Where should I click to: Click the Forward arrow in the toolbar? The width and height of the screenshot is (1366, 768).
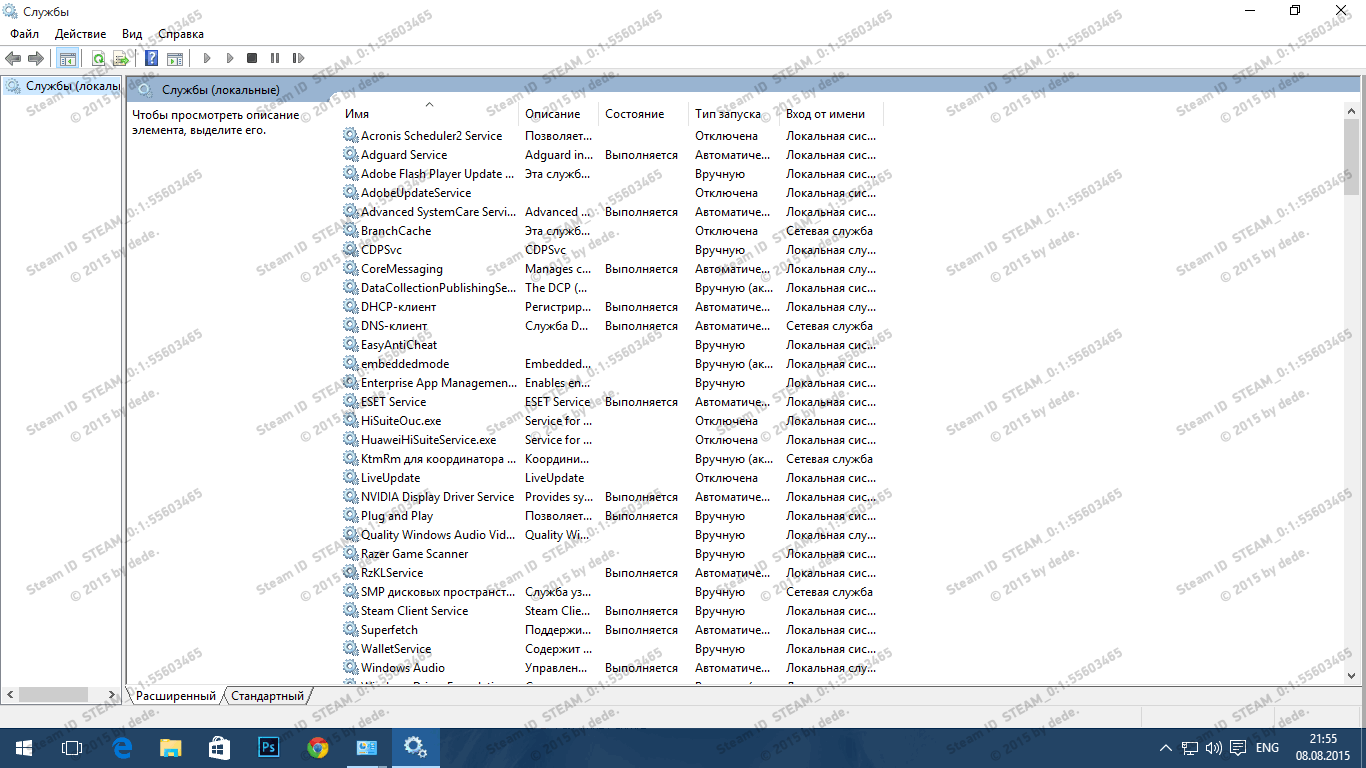pos(36,59)
